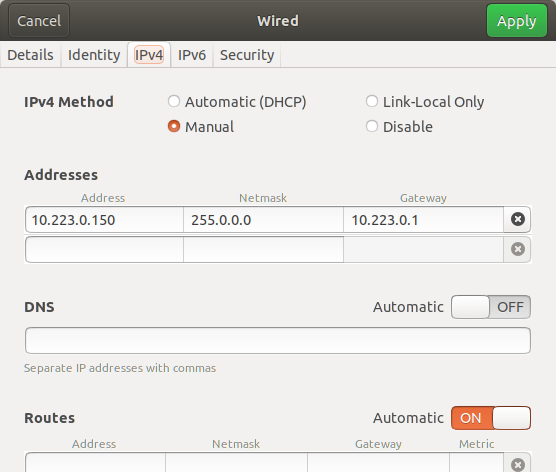Edit the gateway field 10.223.0.1
This screenshot has width=556, height=472.
point(423,220)
